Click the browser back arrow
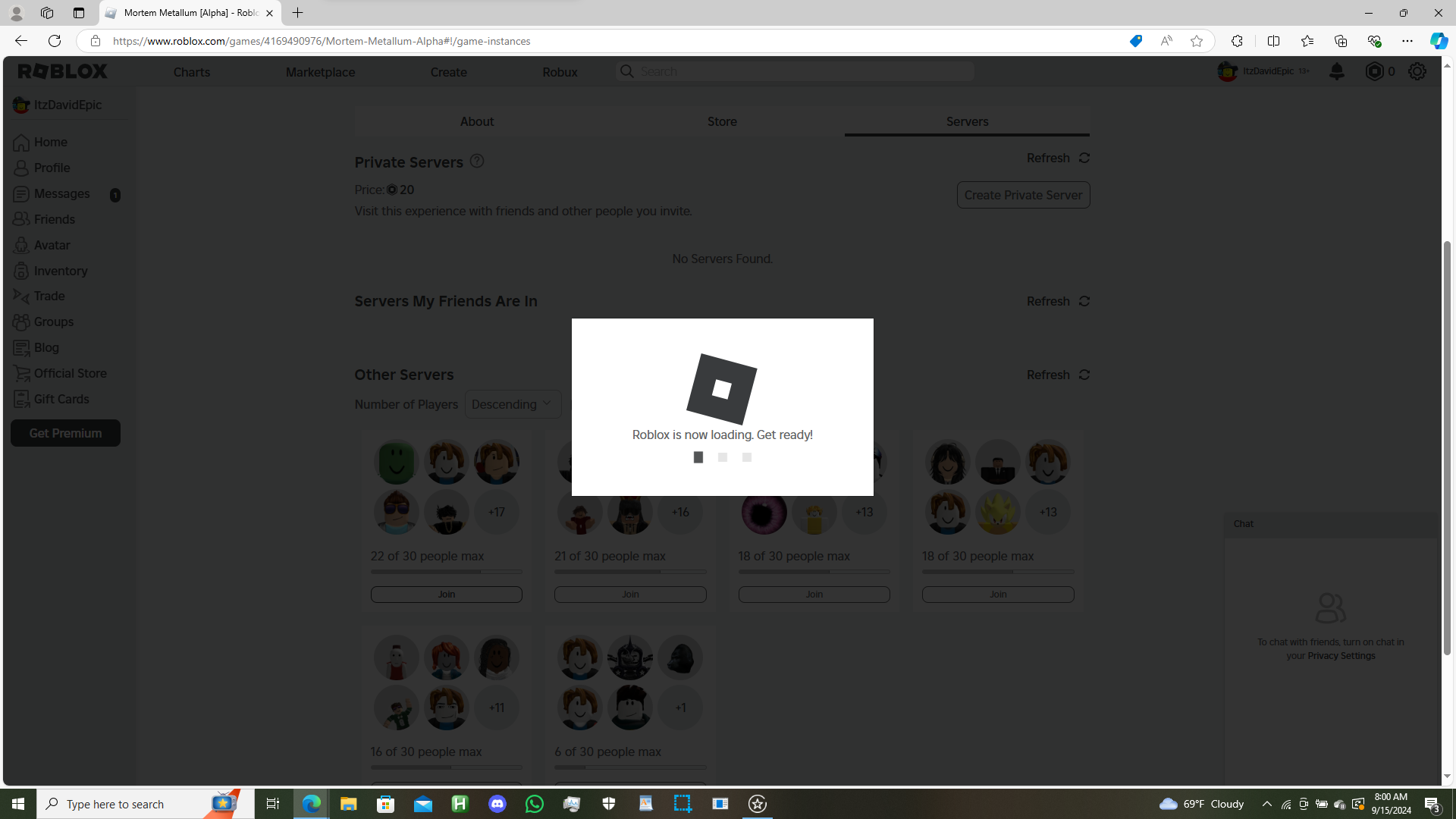The width and height of the screenshot is (1456, 819). (x=21, y=41)
